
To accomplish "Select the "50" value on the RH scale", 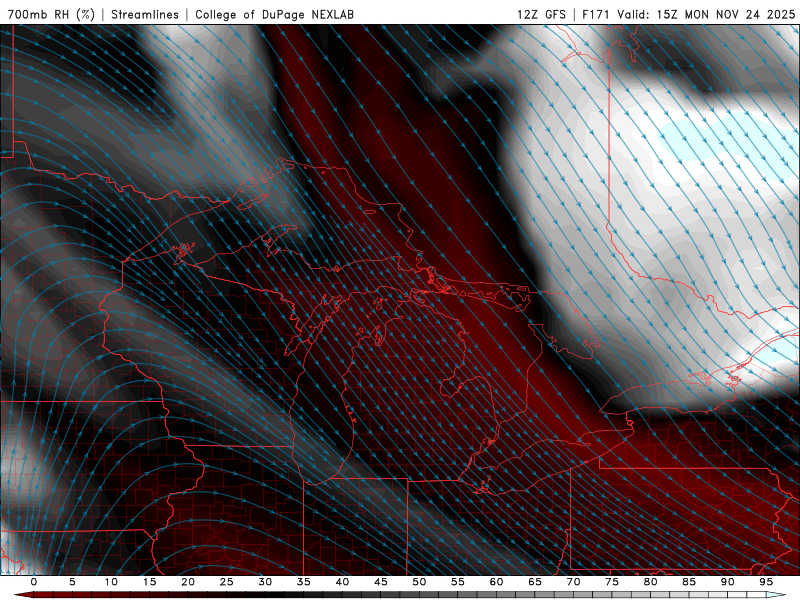I will [x=419, y=582].
